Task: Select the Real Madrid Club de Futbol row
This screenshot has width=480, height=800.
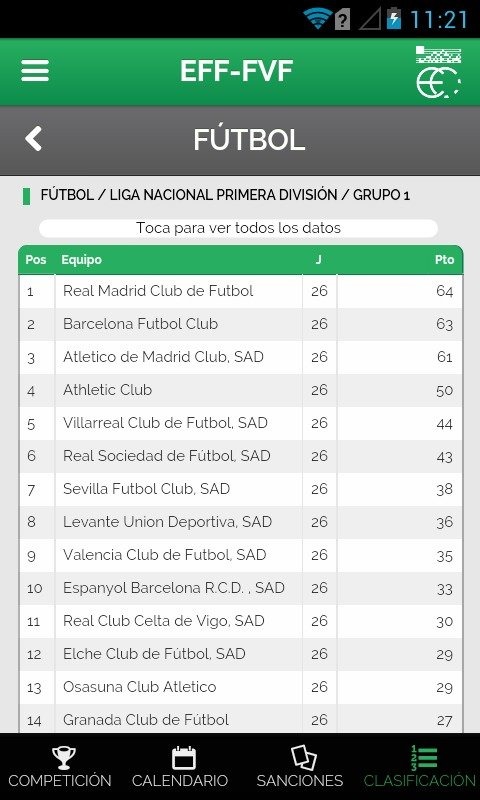Action: 241,291
